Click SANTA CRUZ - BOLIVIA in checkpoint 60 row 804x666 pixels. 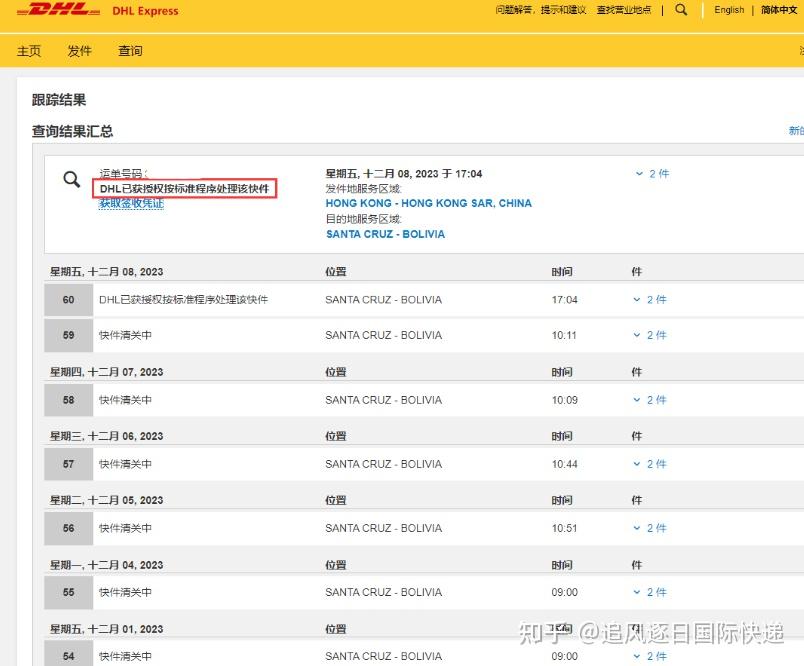[384, 300]
